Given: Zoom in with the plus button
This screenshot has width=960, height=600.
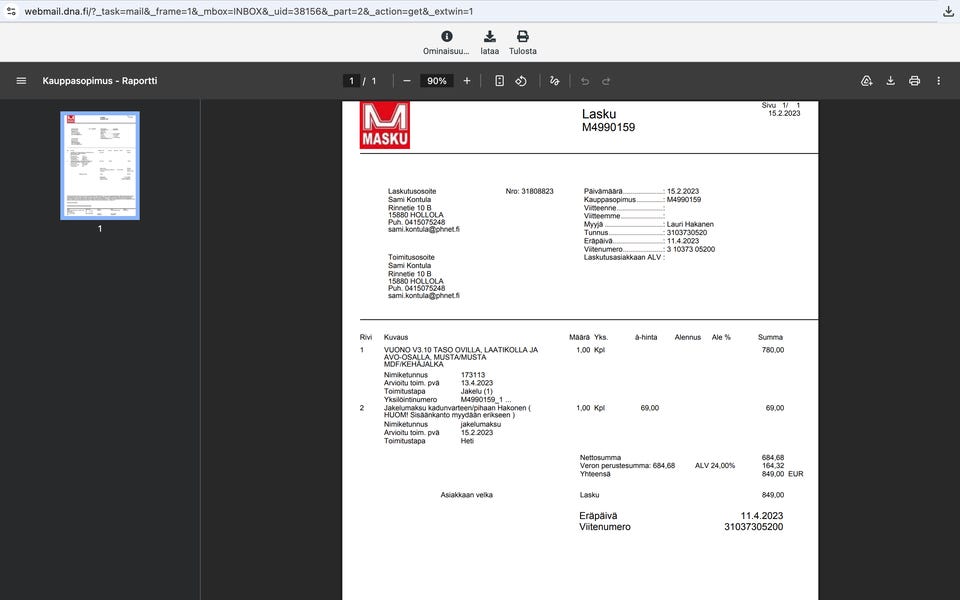Looking at the screenshot, I should (467, 81).
